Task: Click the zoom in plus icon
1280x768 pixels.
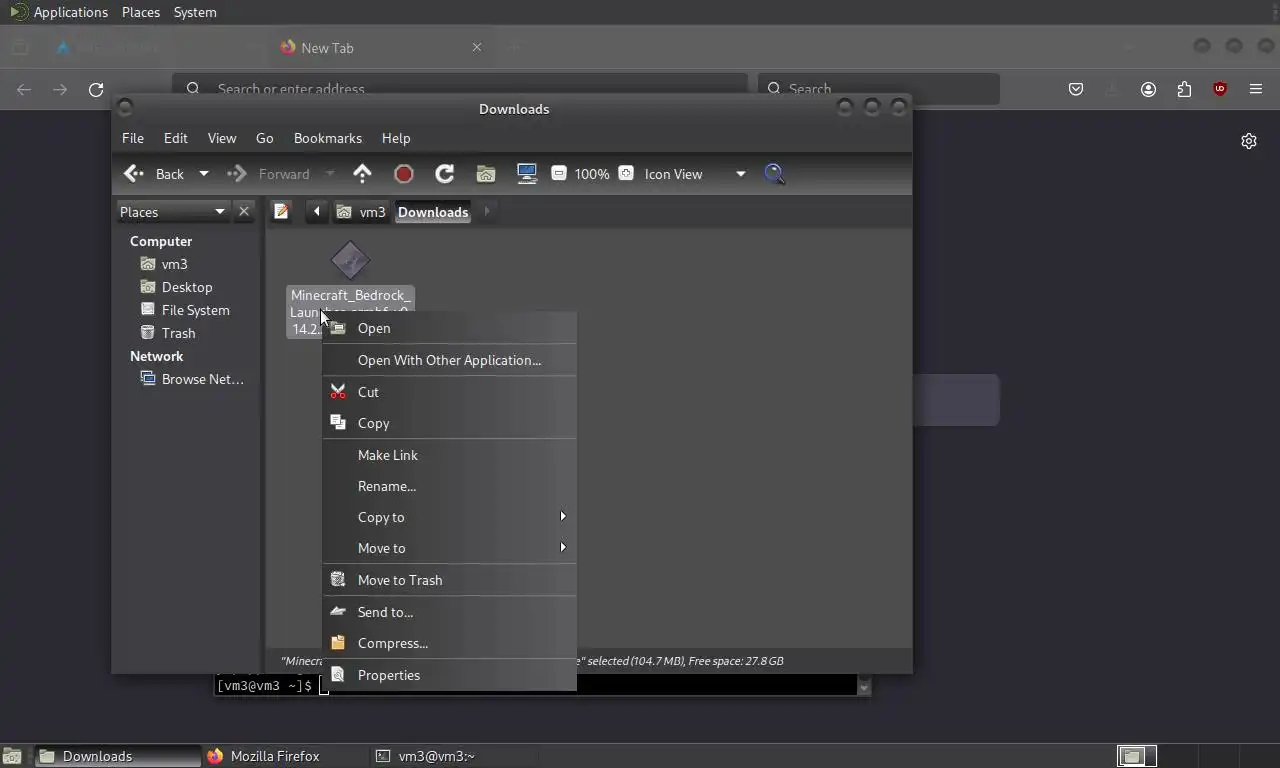Action: point(626,173)
